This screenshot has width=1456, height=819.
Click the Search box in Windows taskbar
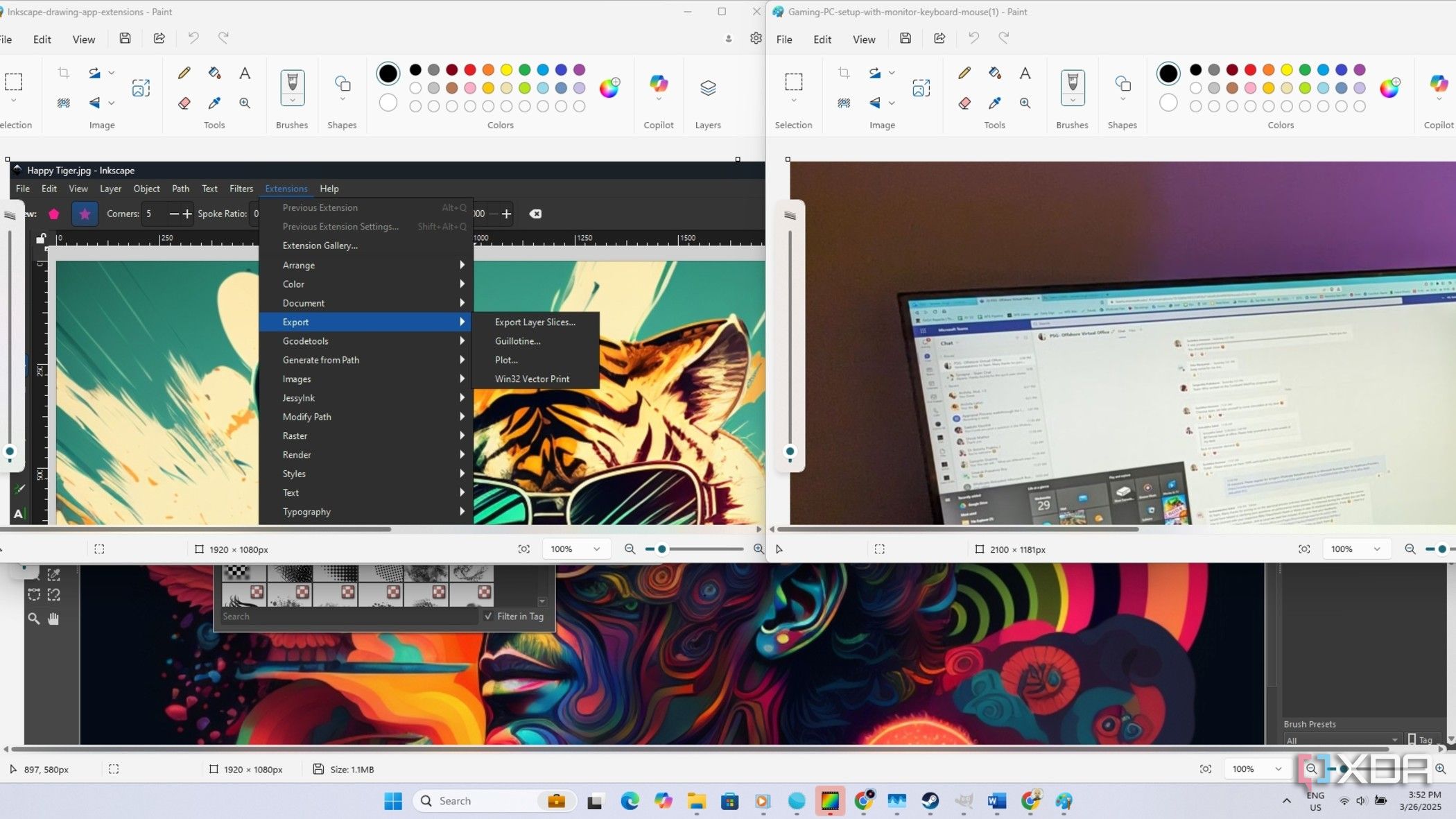(494, 801)
